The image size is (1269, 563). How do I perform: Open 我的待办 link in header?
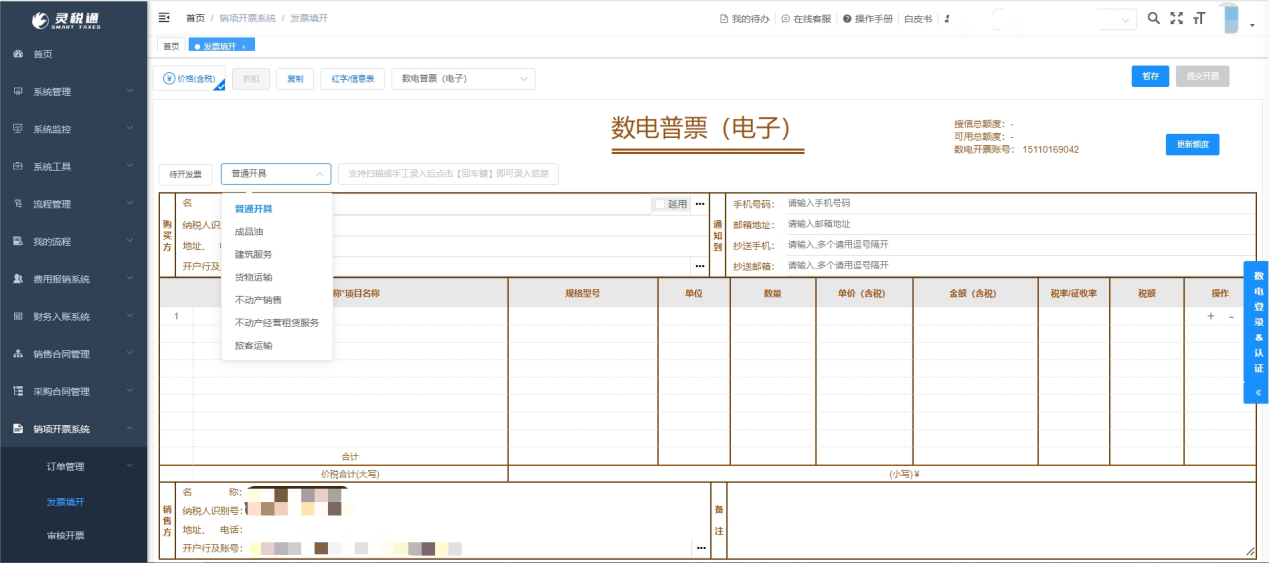(744, 19)
